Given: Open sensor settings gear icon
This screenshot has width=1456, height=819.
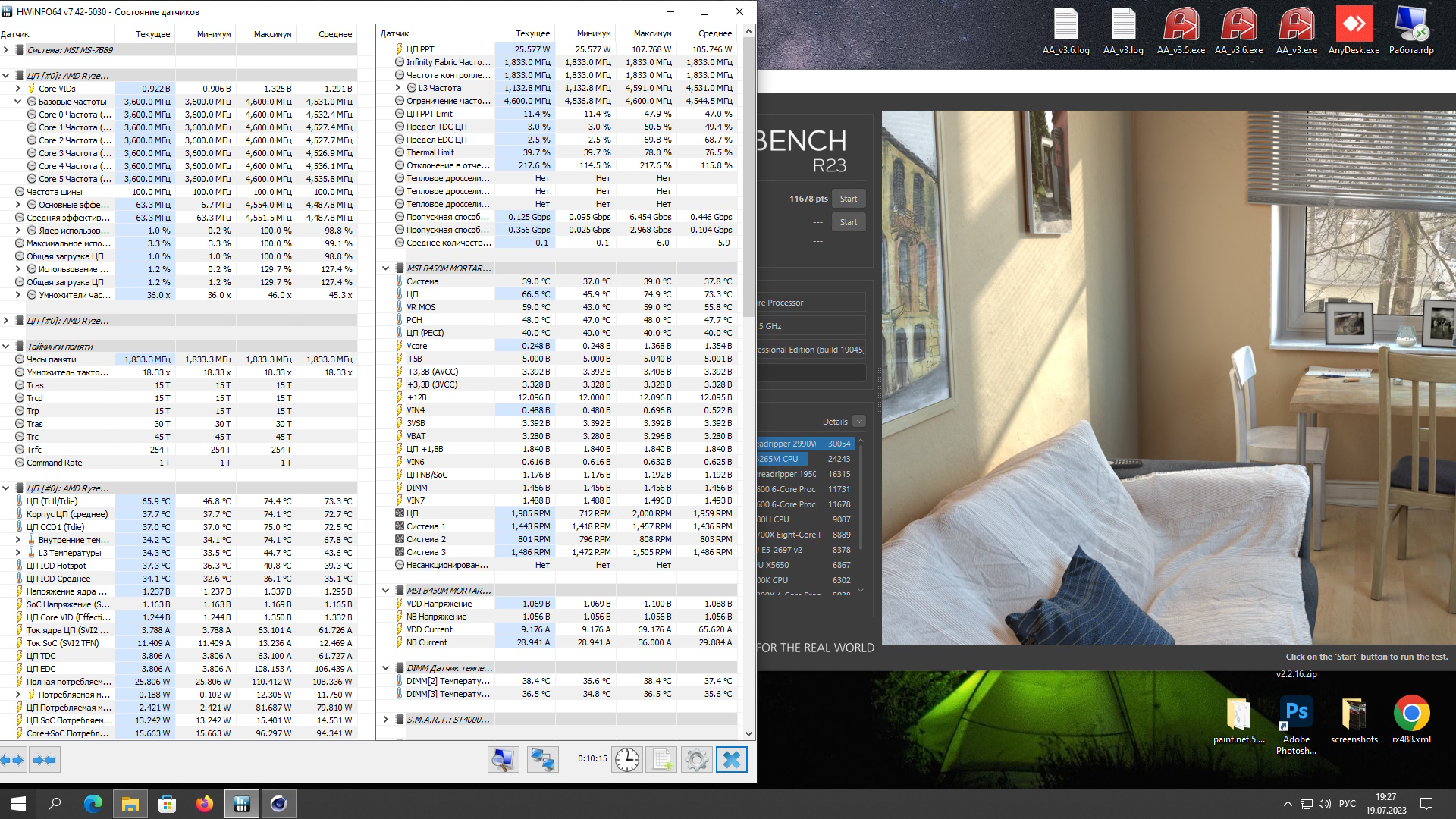Looking at the screenshot, I should [696, 760].
